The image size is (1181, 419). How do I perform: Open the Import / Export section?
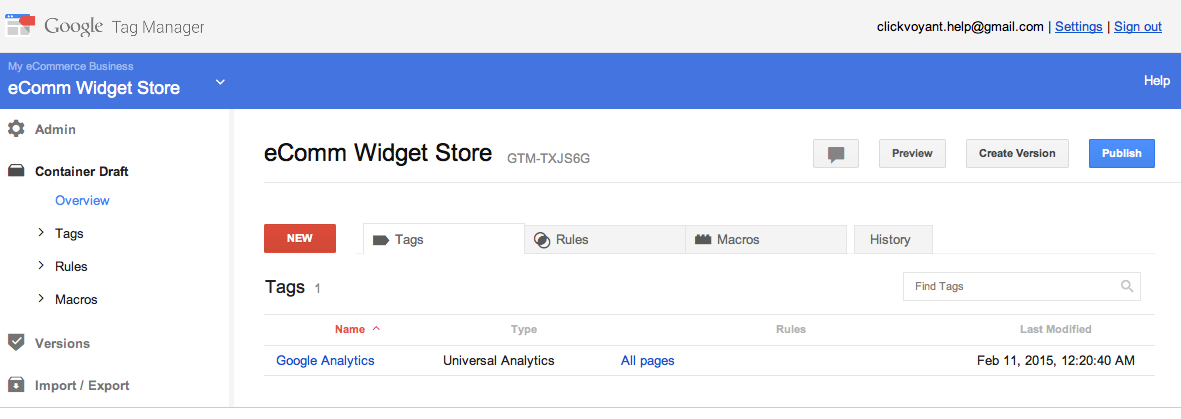tap(82, 386)
